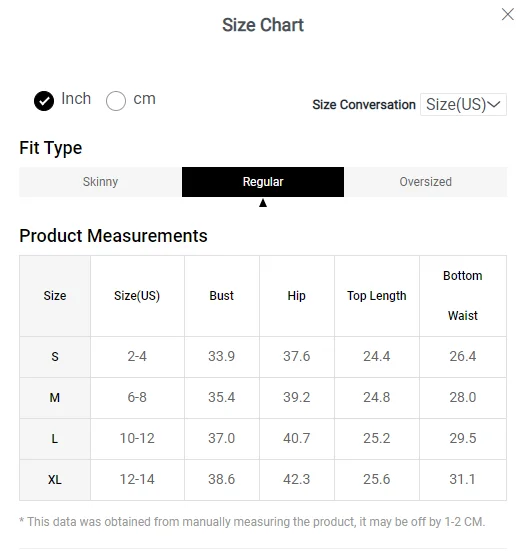526x551 pixels.
Task: Click the Bottom Waist column header
Action: [x=463, y=296]
